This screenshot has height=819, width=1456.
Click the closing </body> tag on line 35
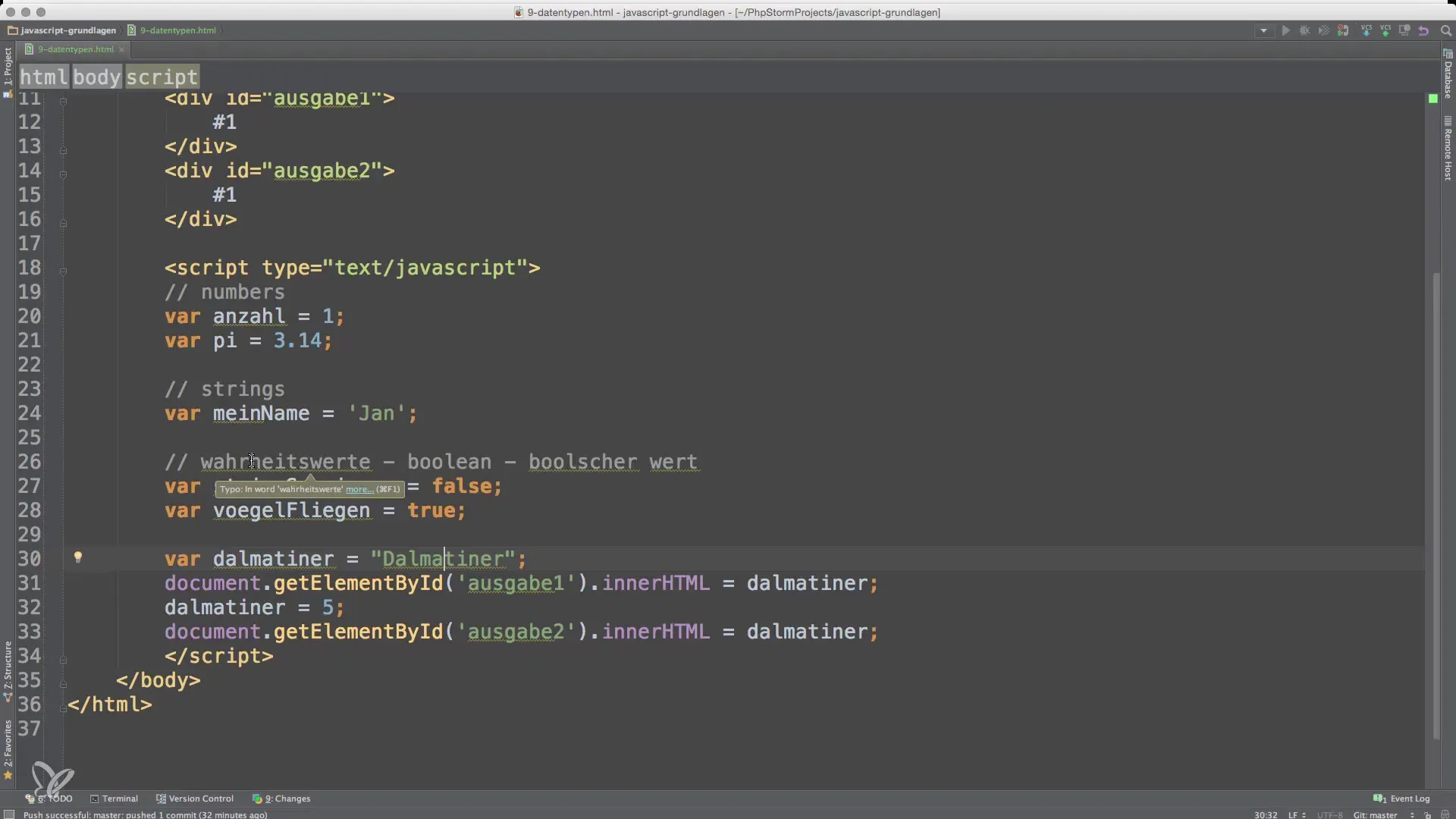(x=158, y=680)
